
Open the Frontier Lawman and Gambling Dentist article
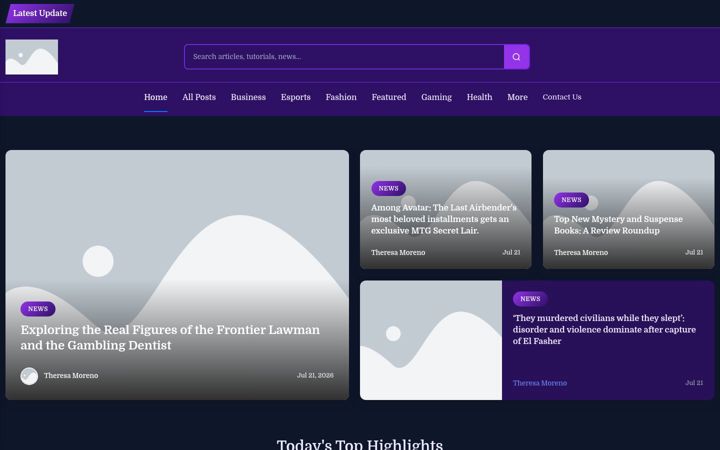170,338
